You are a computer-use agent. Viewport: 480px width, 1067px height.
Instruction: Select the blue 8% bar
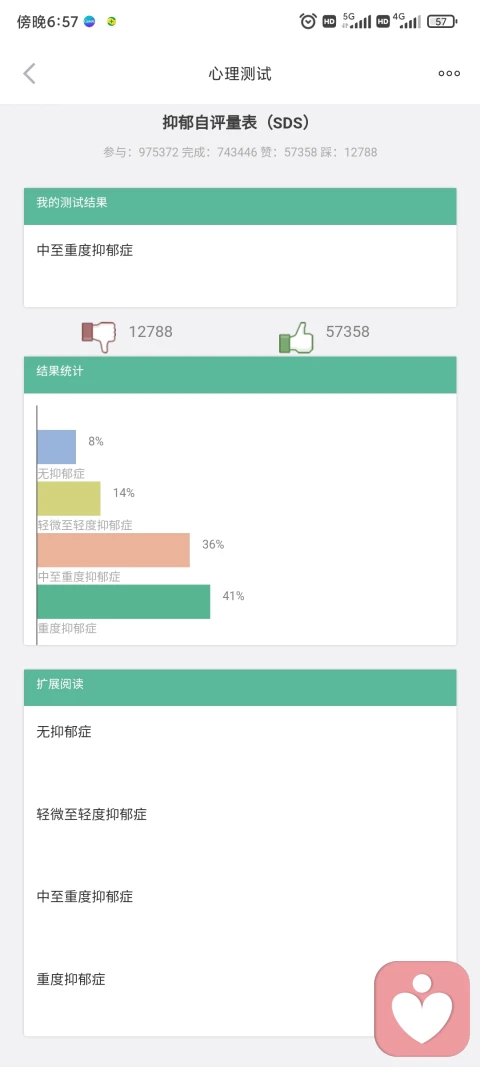tap(57, 447)
